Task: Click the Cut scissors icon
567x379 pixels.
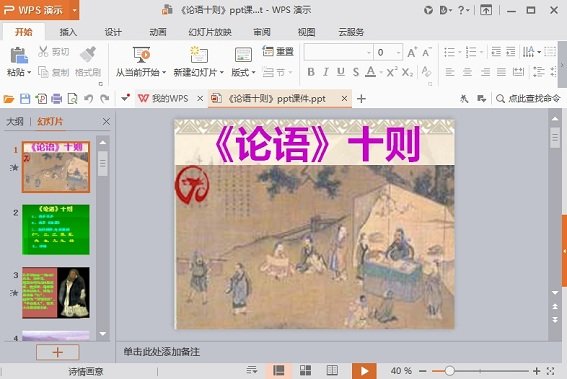Action: [43, 52]
